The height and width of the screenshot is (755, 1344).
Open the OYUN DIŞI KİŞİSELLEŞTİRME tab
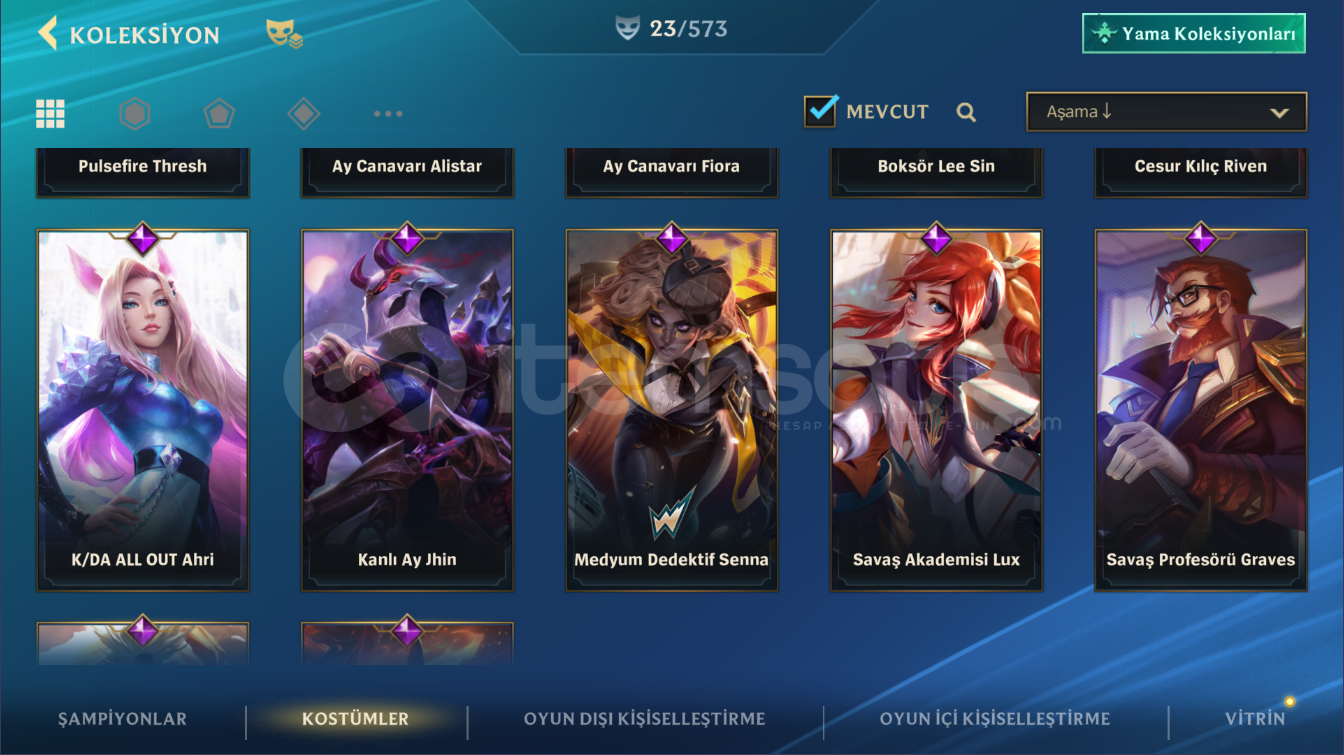(644, 719)
